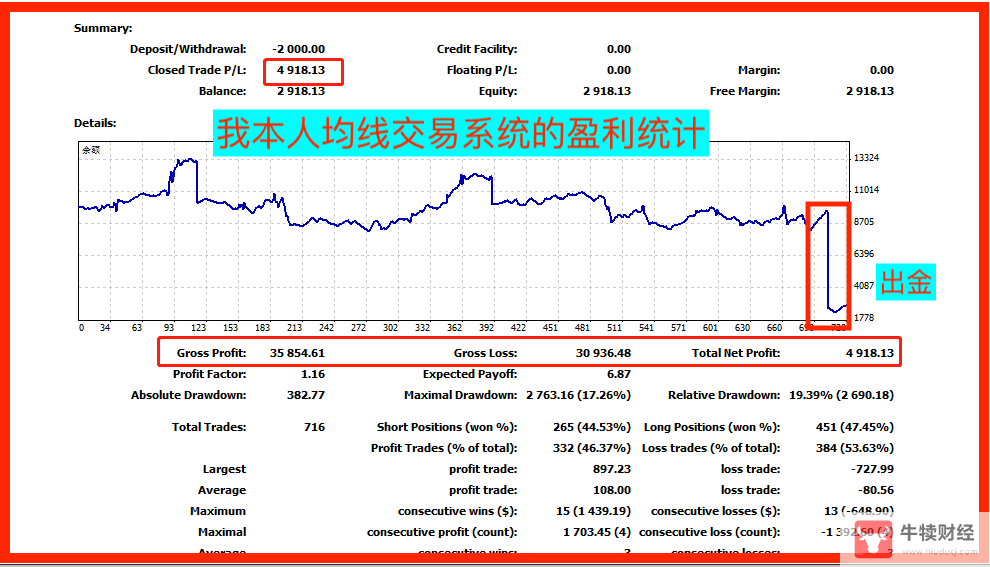The image size is (990, 567).
Task: Click the Profit Factor value 1.16
Action: pyautogui.click(x=313, y=374)
